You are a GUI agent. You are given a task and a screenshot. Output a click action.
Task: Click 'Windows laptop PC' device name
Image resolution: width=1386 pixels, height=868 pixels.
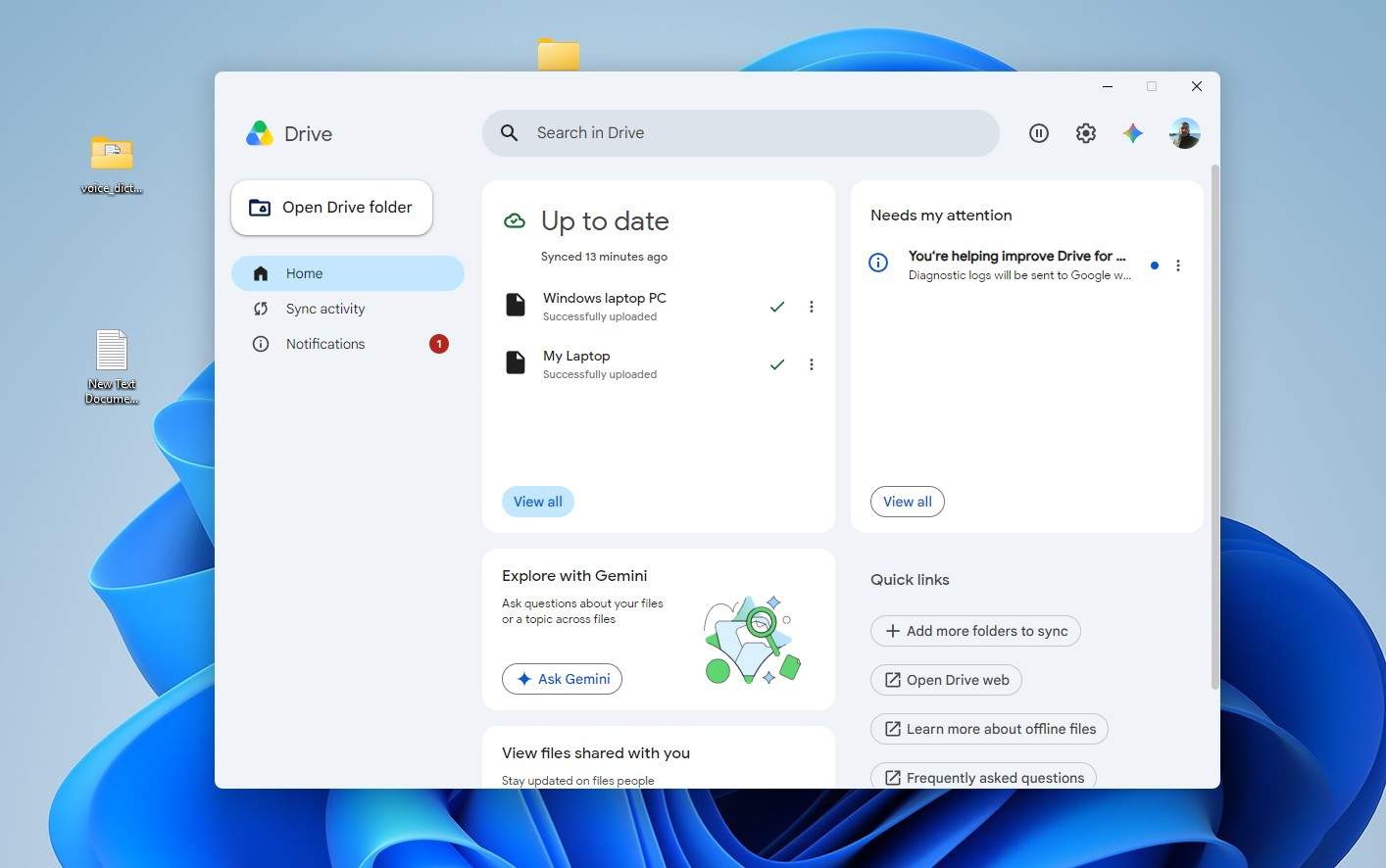(605, 298)
